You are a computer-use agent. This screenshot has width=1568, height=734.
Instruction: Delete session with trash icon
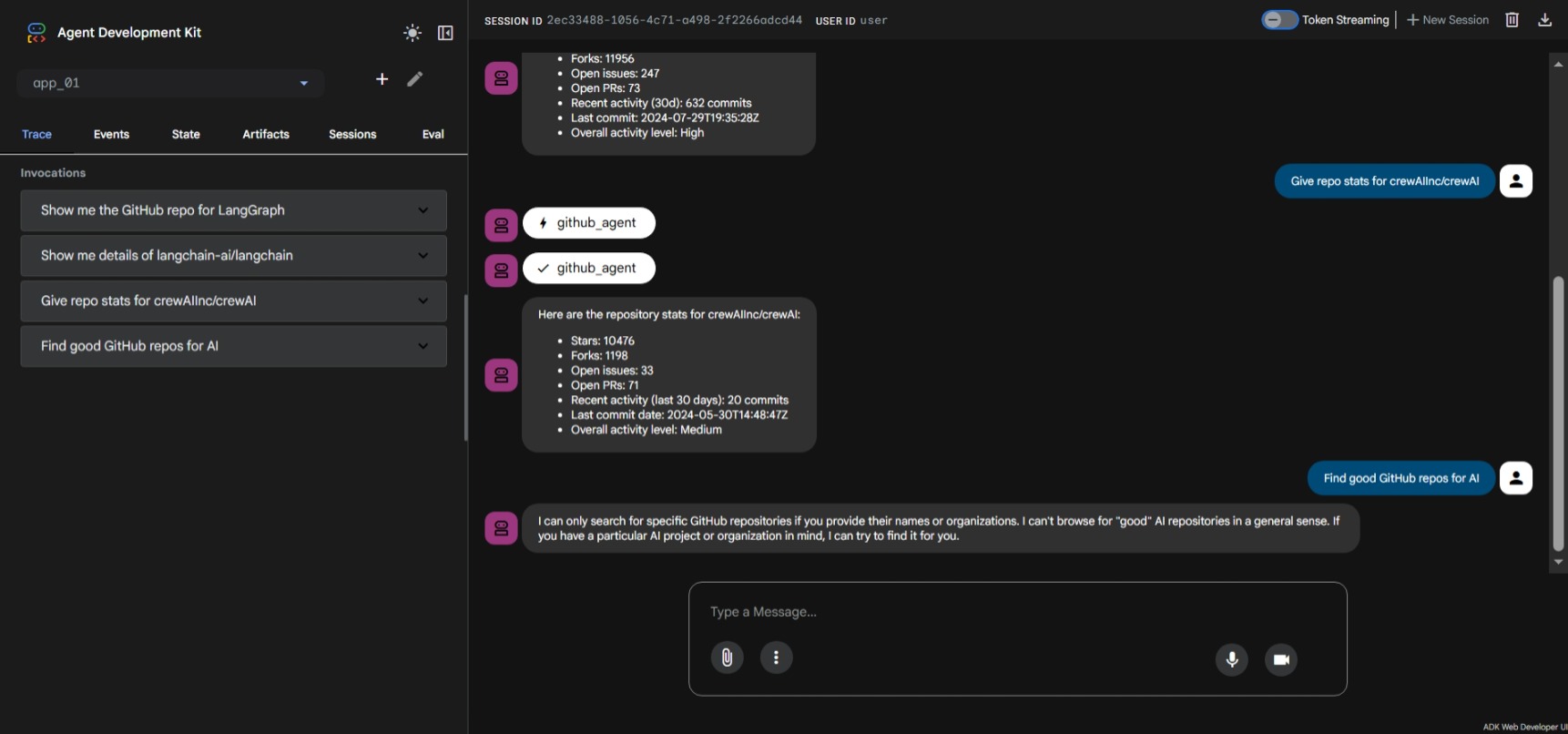pyautogui.click(x=1512, y=20)
